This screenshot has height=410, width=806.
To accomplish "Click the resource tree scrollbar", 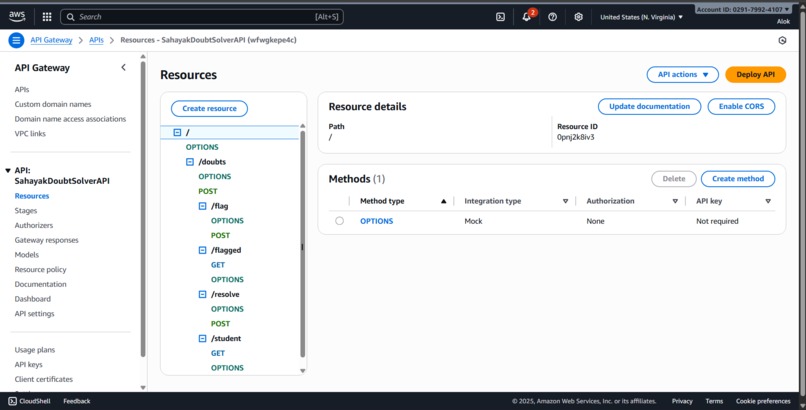I will (x=303, y=244).
